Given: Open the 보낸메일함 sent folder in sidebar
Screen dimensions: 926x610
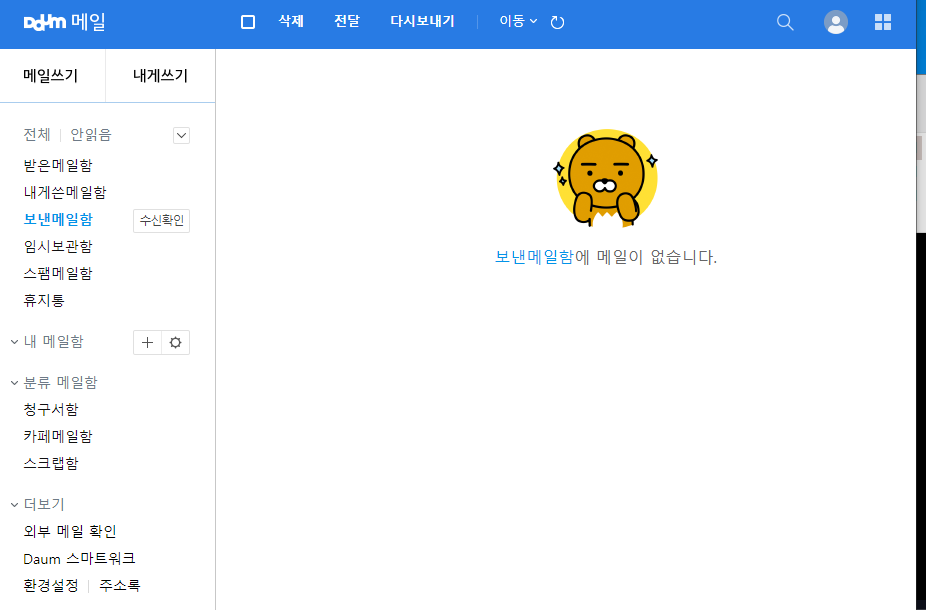Looking at the screenshot, I should [58, 220].
